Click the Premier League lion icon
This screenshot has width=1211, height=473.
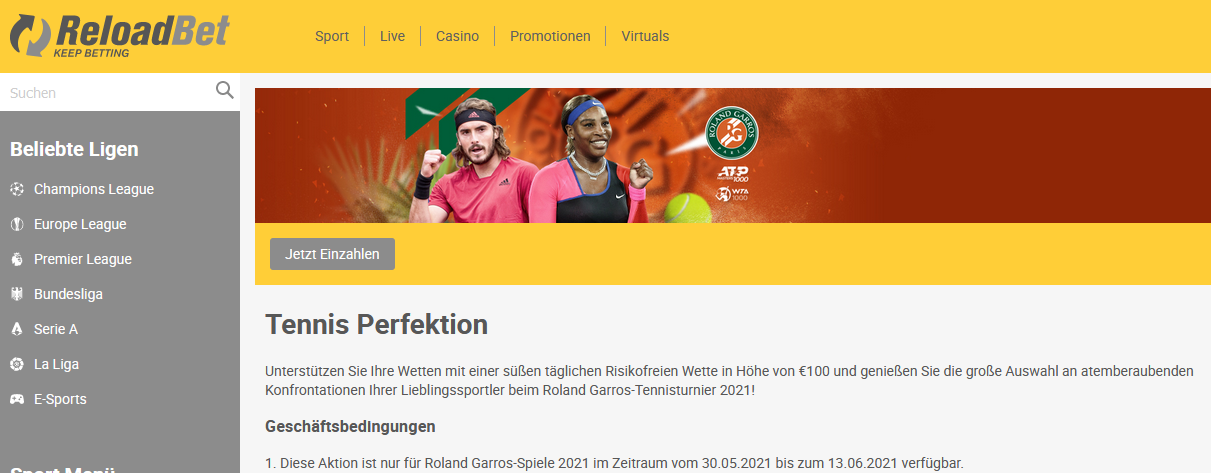(x=16, y=259)
